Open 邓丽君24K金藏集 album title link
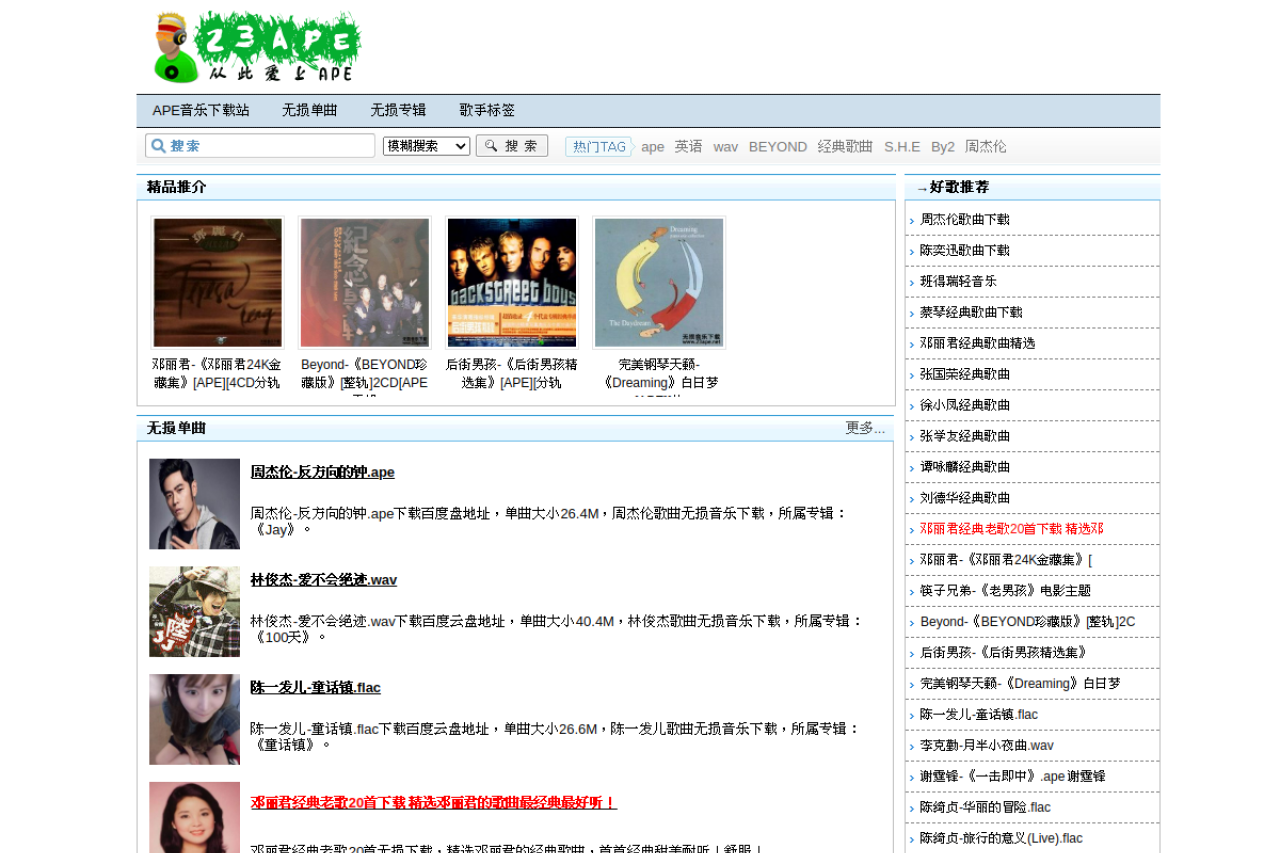This screenshot has width=1280, height=853. click(217, 374)
